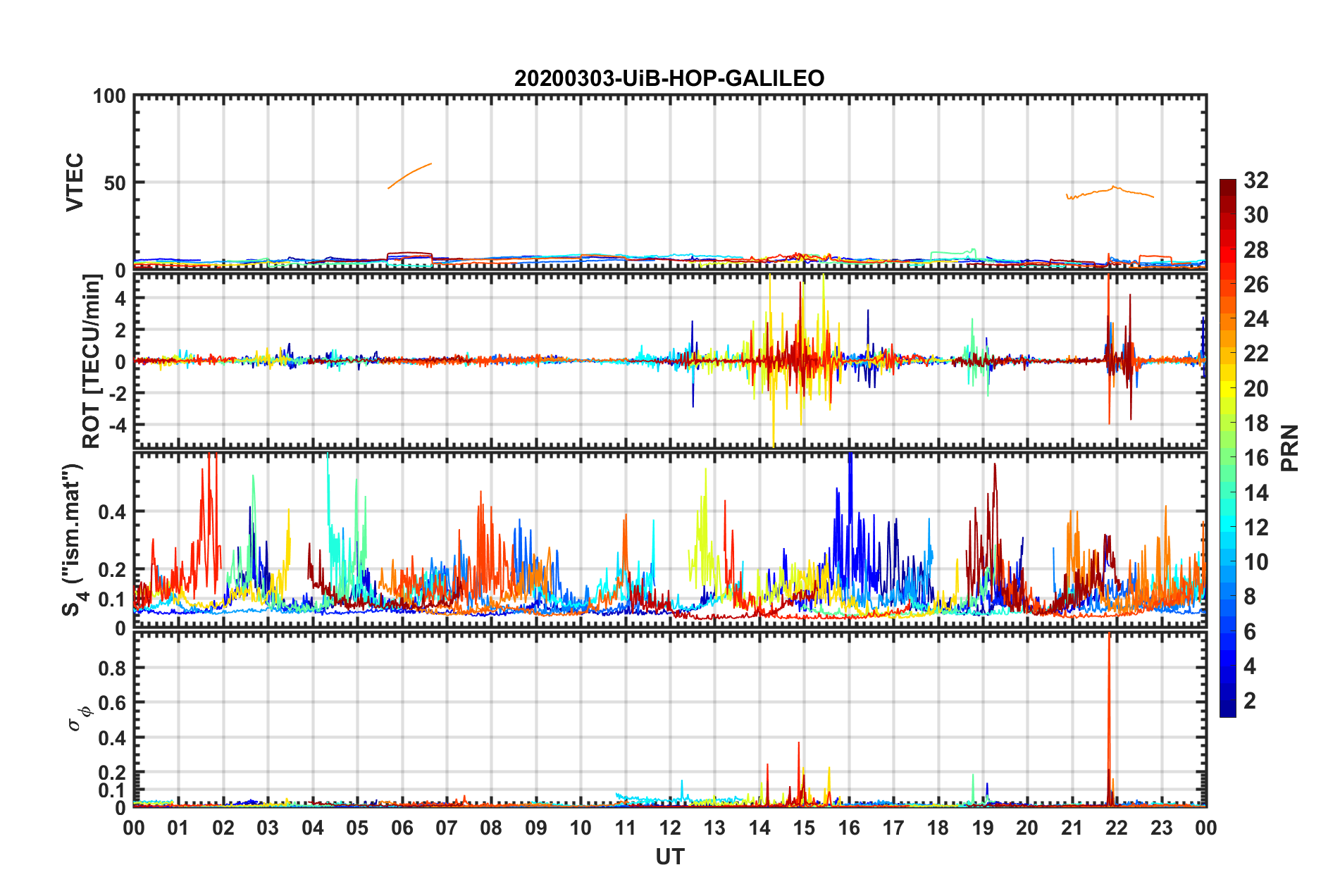
Task: Click the x-axis tick label 18
Action: coord(938,828)
